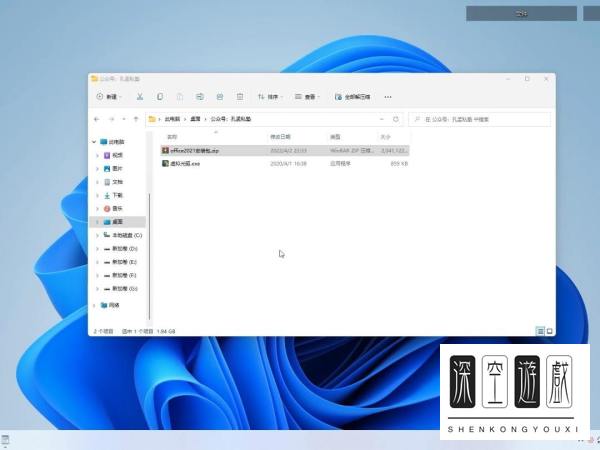Click the navigation pane vertical scrollbar
Screen dimensions: 600x450
(149, 256)
